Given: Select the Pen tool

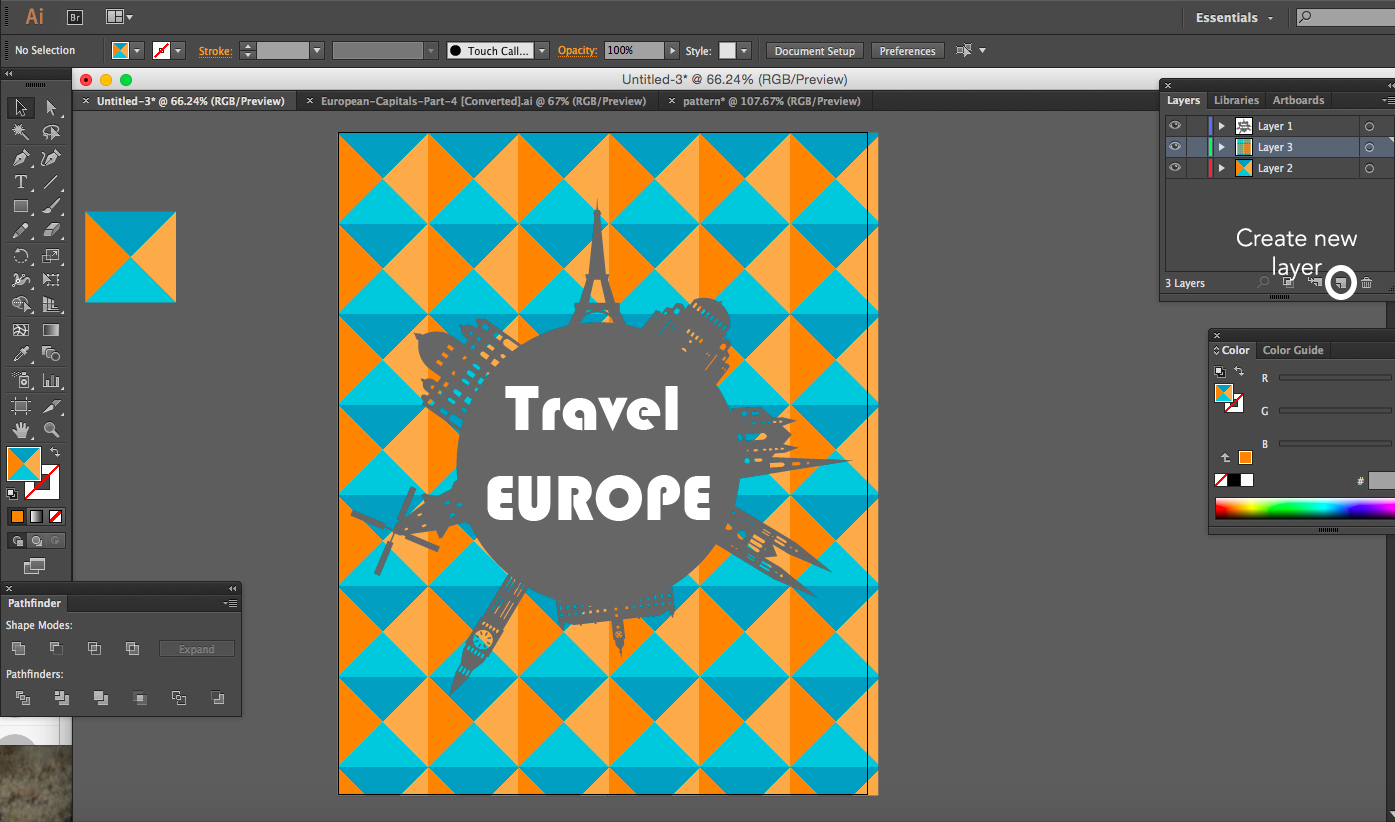Looking at the screenshot, I should coord(20,158).
